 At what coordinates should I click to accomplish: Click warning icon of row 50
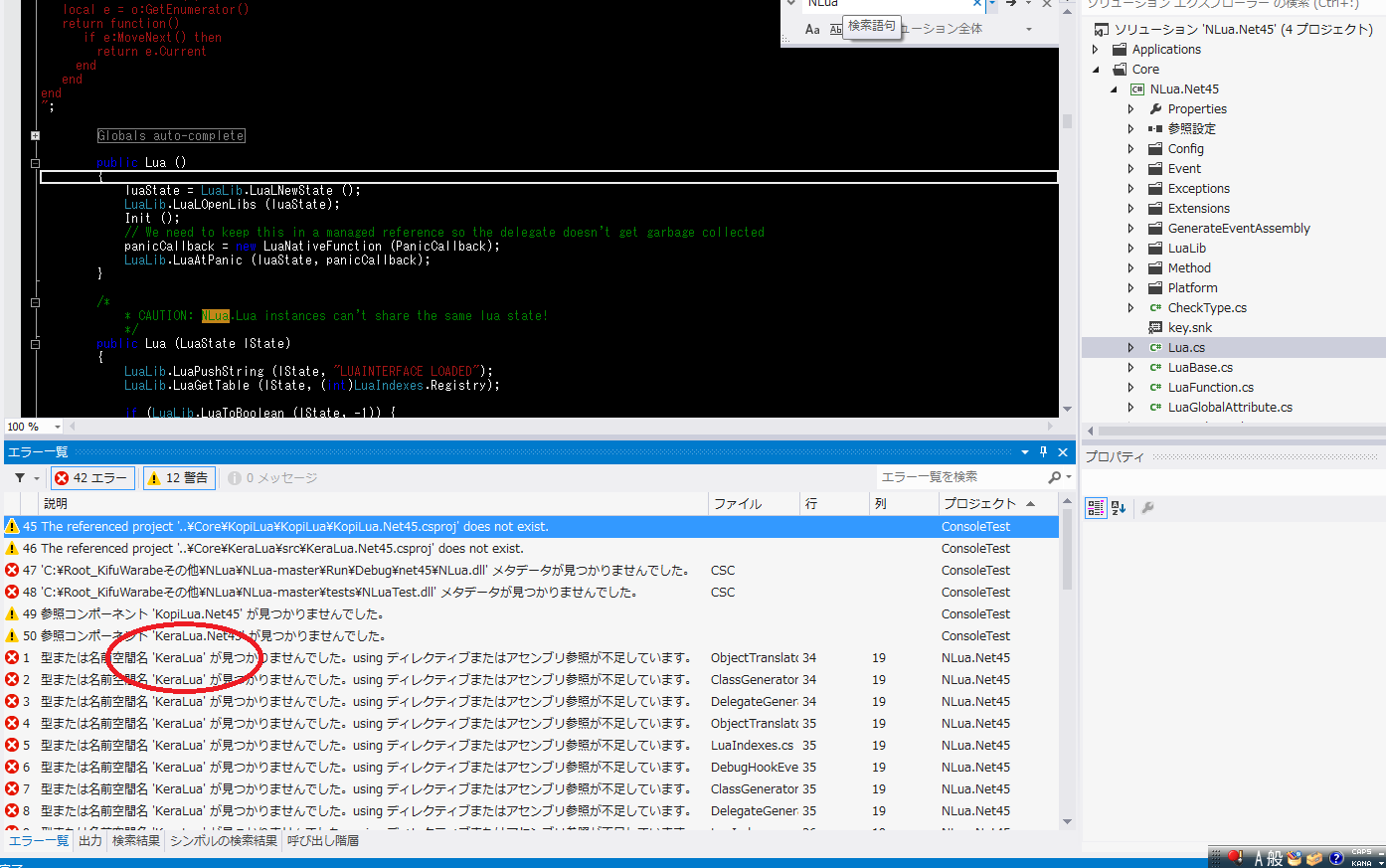coord(12,636)
